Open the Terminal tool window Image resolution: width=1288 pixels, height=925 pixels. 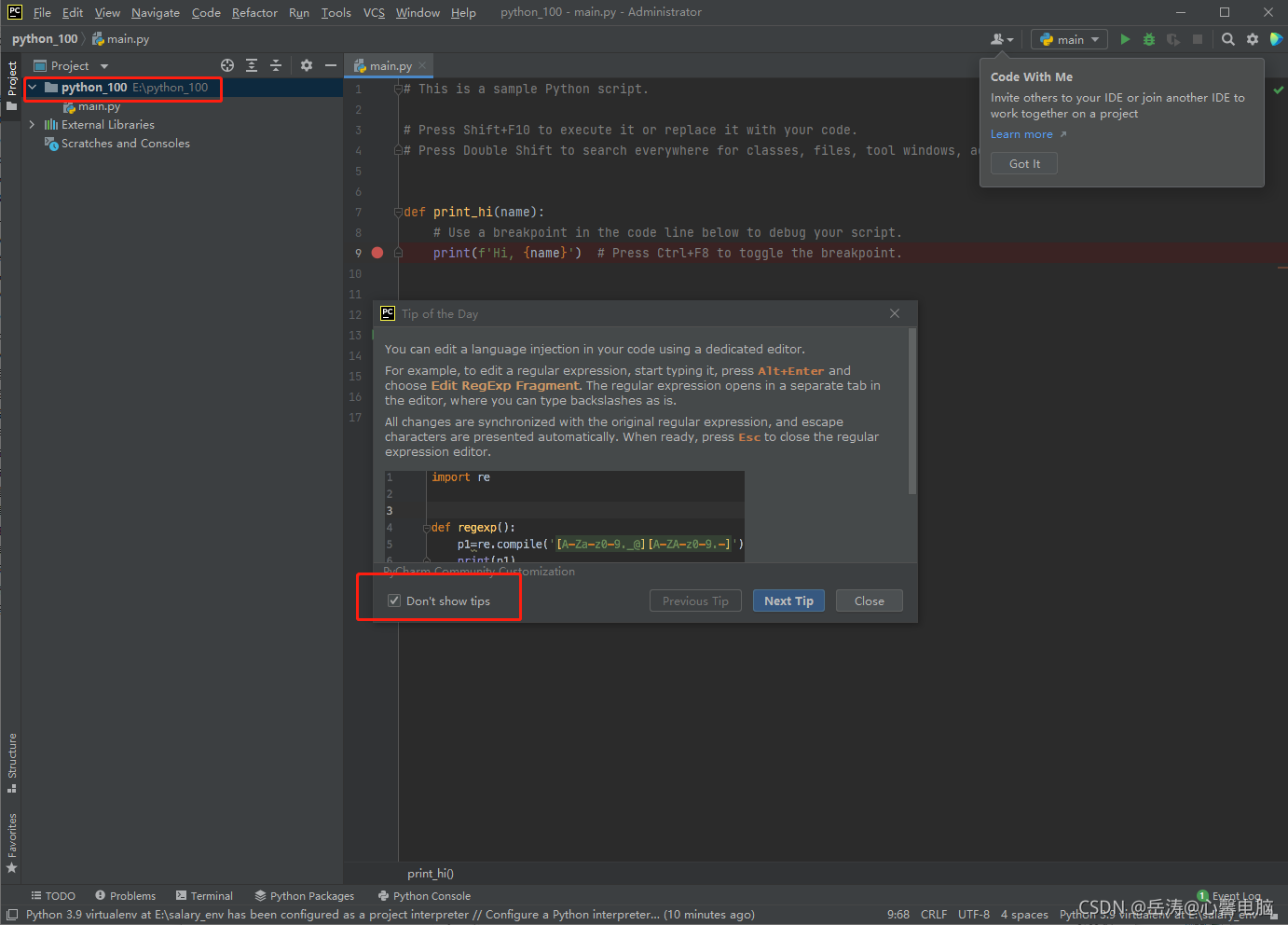[204, 895]
